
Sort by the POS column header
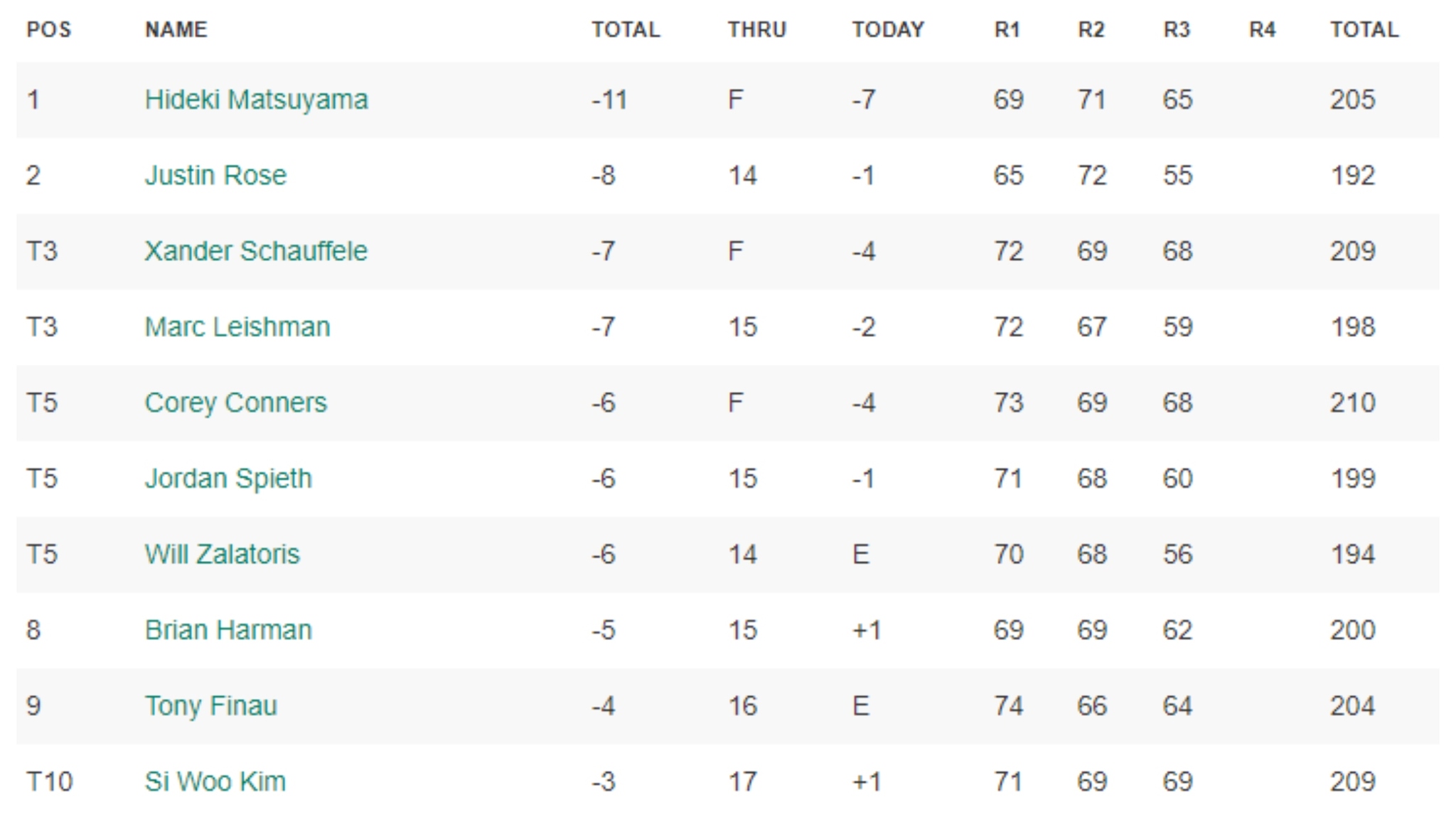tap(49, 30)
